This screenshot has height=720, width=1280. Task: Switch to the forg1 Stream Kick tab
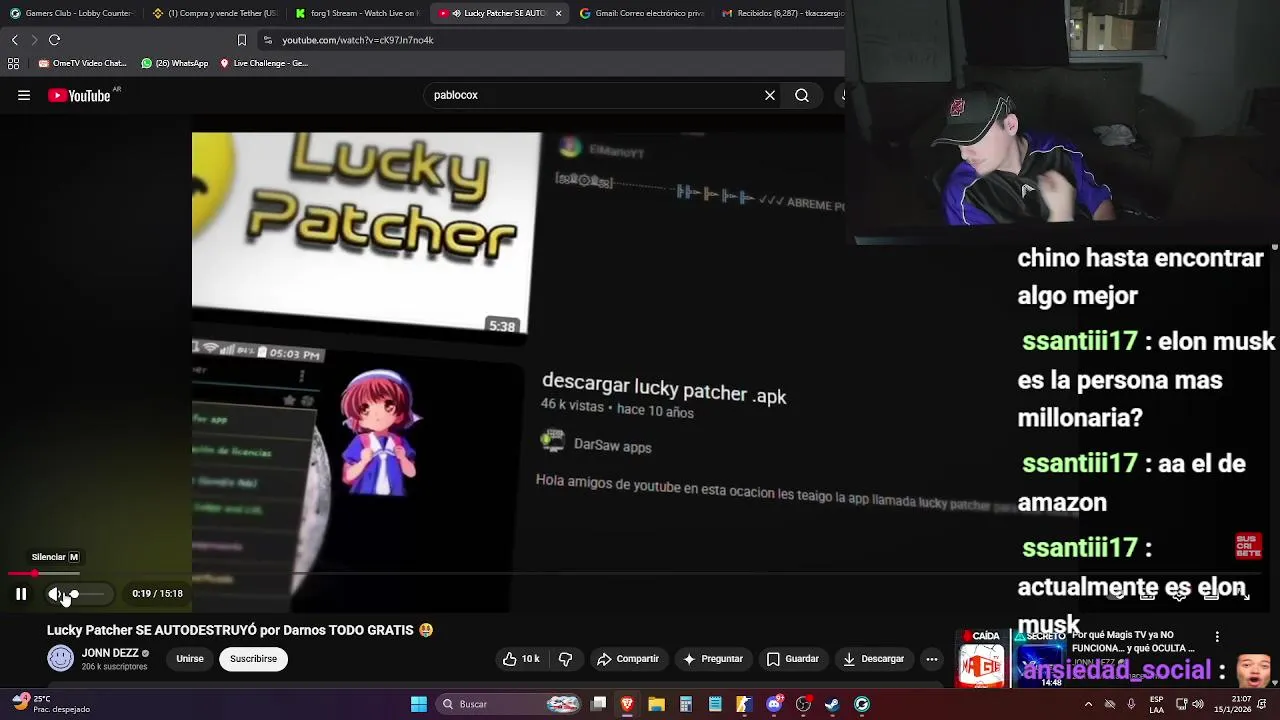(x=358, y=13)
